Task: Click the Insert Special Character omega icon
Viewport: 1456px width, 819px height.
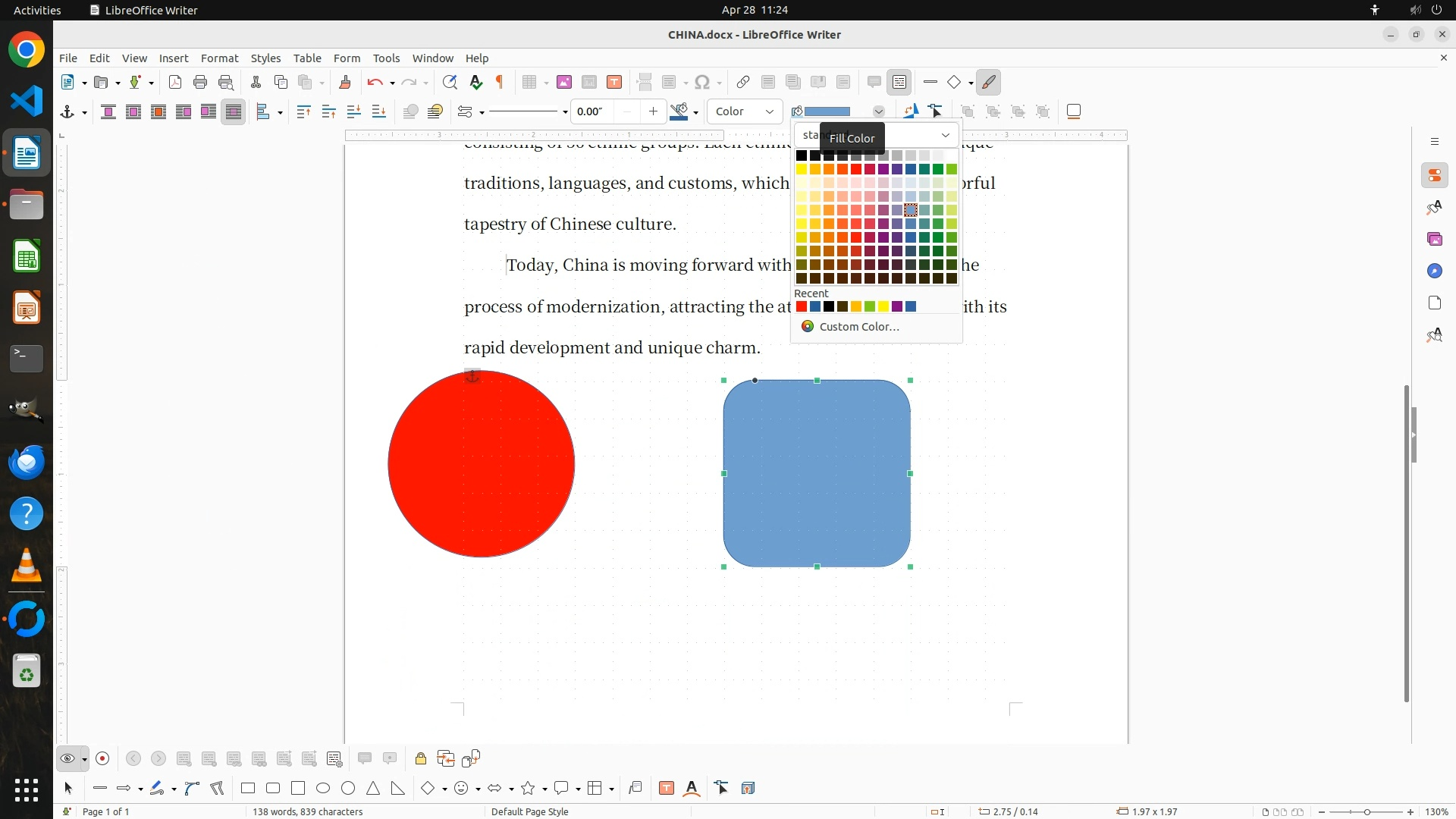Action: pyautogui.click(x=702, y=83)
